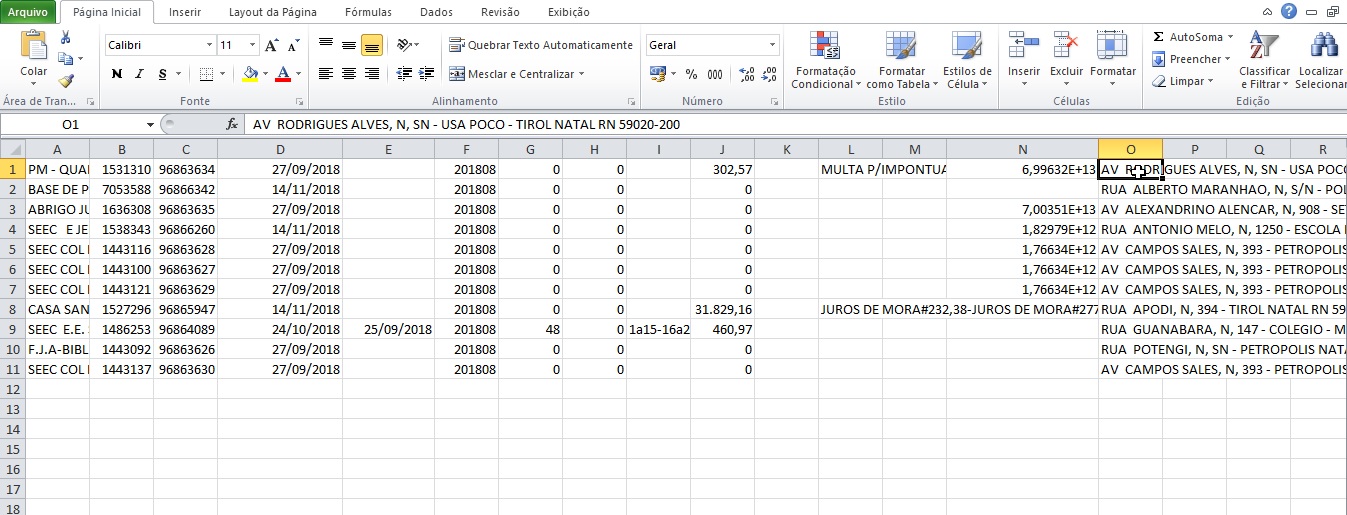Viewport: 1347px width, 515px height.
Task: Toggle bold (N) formatting
Action: (117, 74)
